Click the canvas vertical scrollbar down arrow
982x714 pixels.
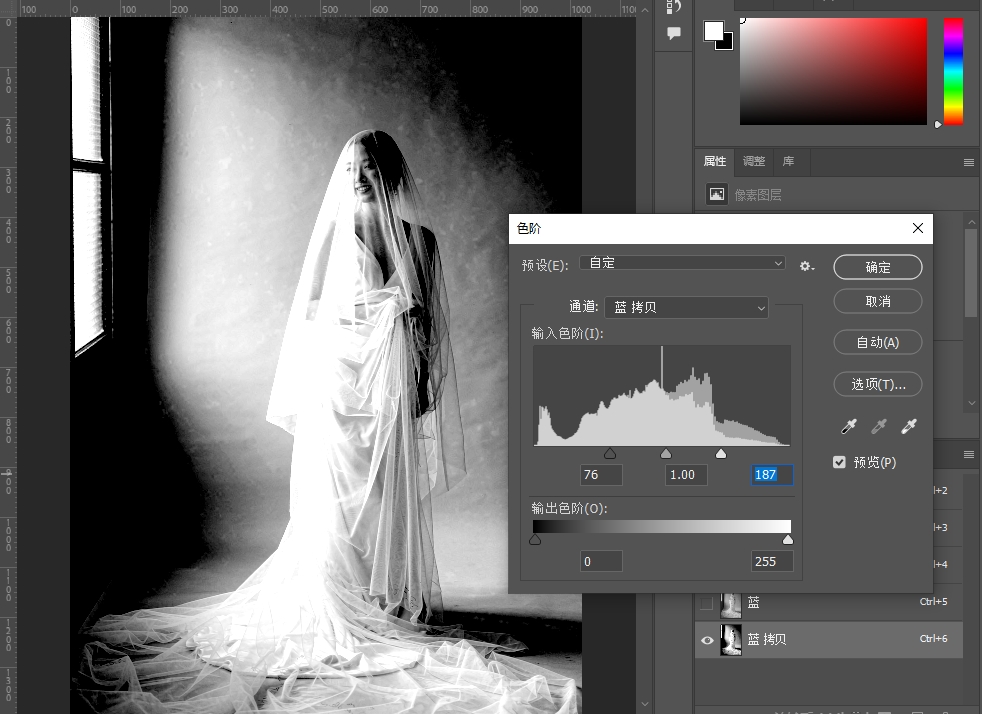[x=645, y=705]
